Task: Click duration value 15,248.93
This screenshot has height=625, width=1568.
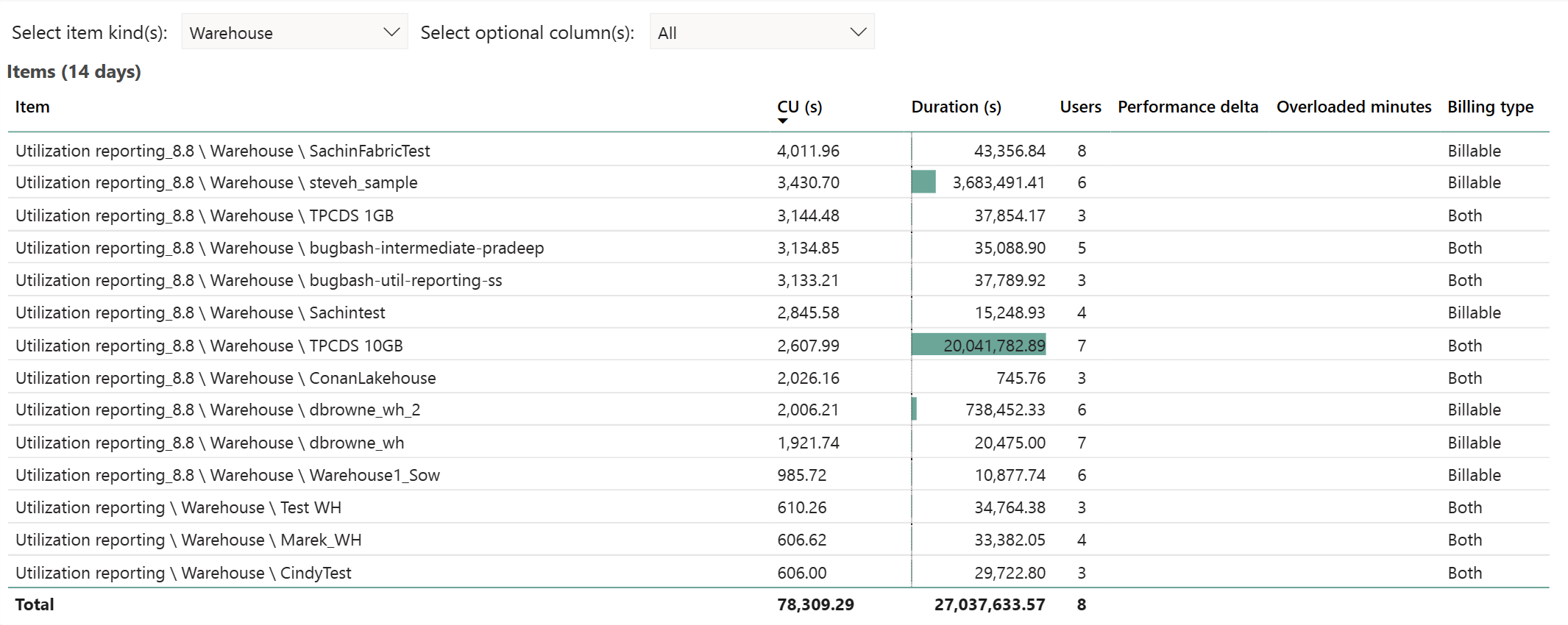Action: (1010, 312)
